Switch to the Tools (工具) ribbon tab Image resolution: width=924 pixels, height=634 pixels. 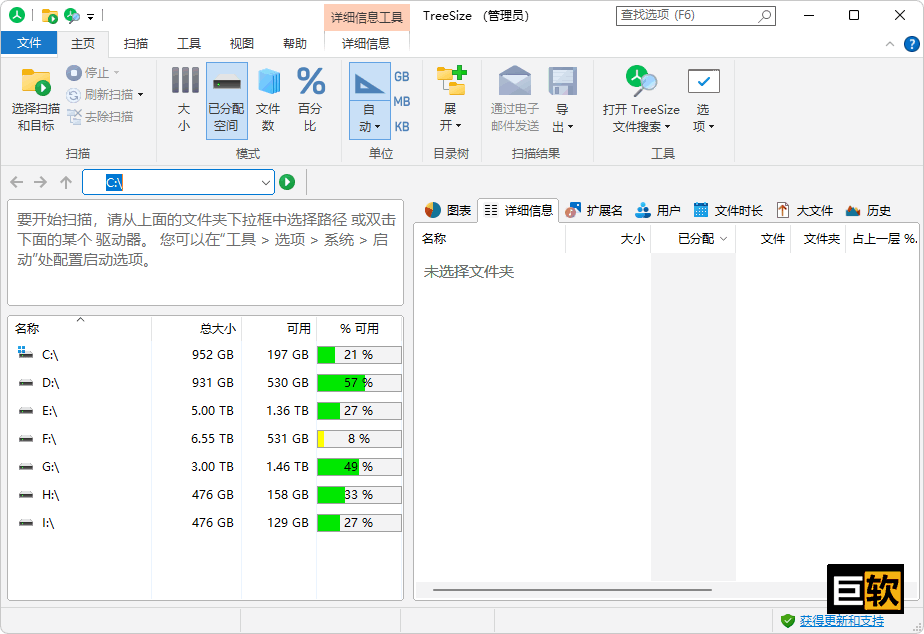(x=189, y=44)
